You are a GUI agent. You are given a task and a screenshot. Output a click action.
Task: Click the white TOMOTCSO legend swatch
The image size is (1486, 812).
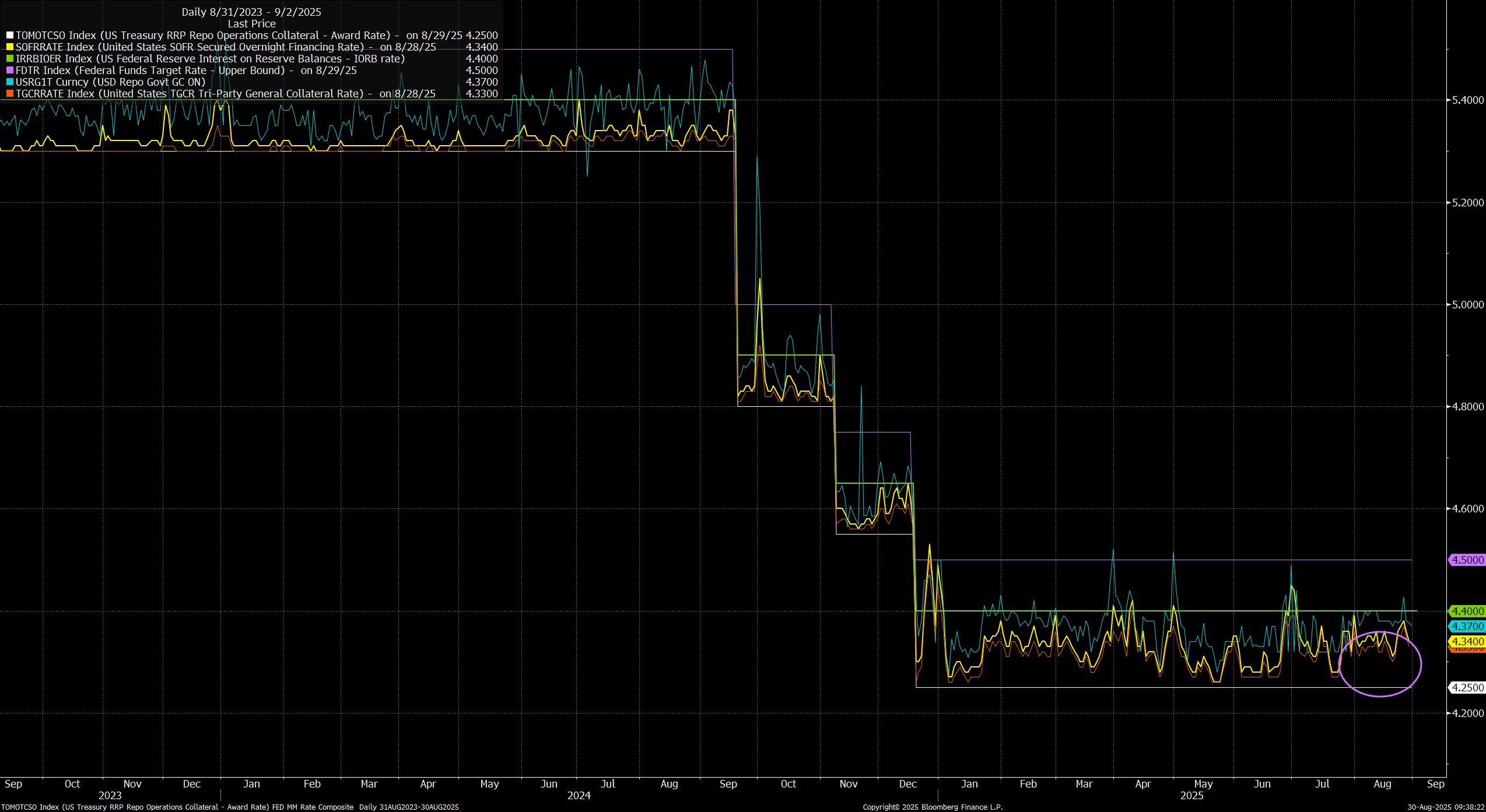(10, 36)
